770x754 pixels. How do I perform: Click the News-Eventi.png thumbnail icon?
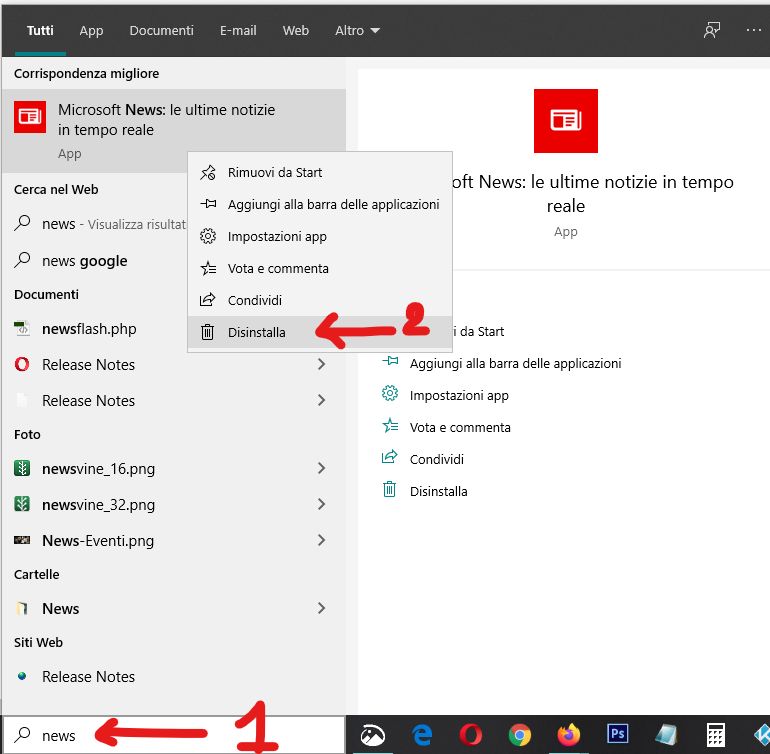(22, 540)
